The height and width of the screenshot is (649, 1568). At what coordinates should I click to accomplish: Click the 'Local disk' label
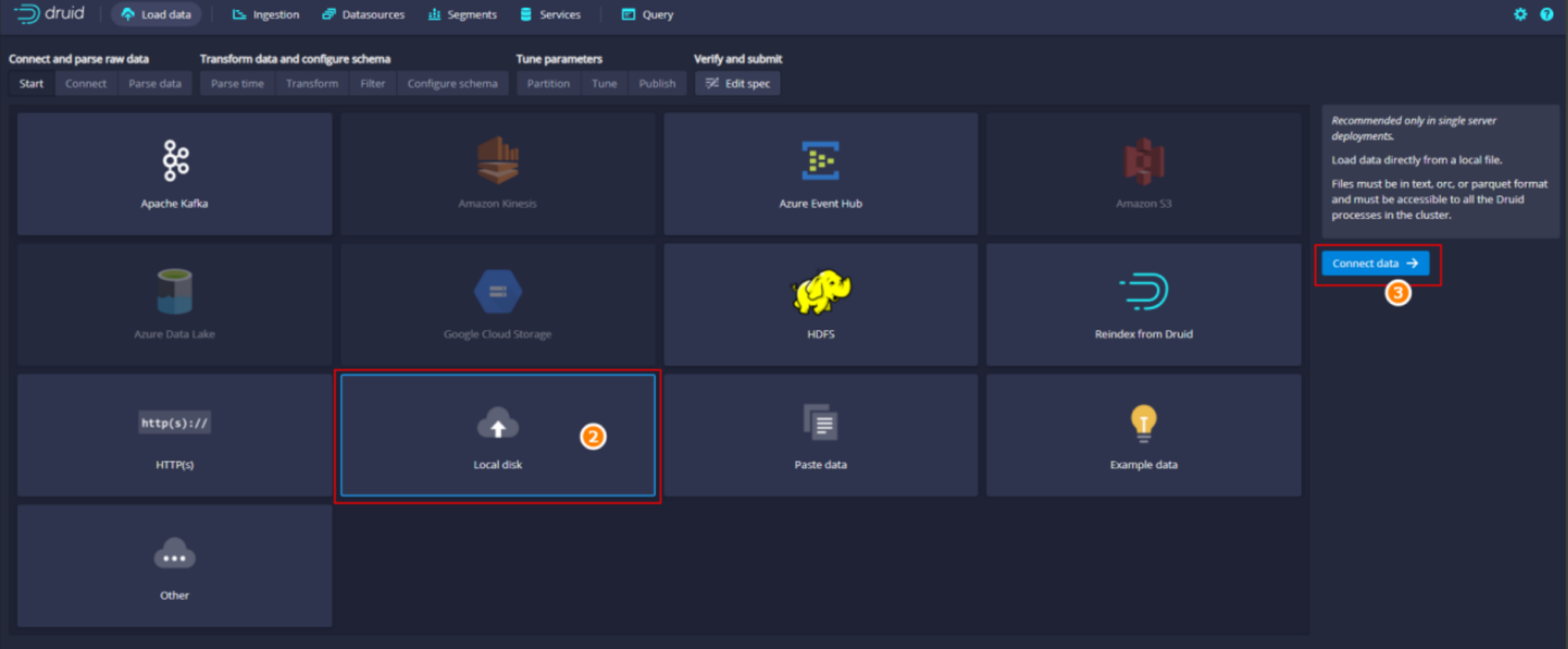pos(498,465)
